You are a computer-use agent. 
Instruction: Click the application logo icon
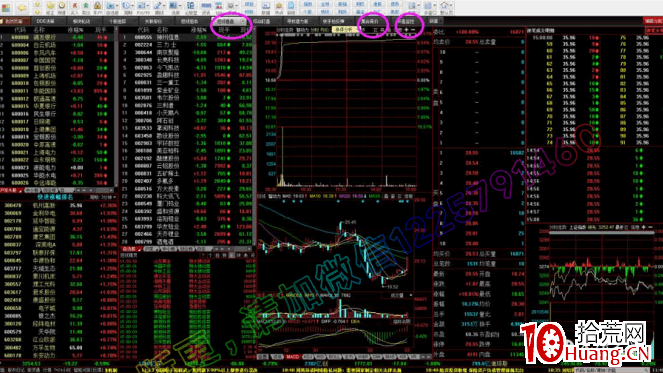point(6,8)
